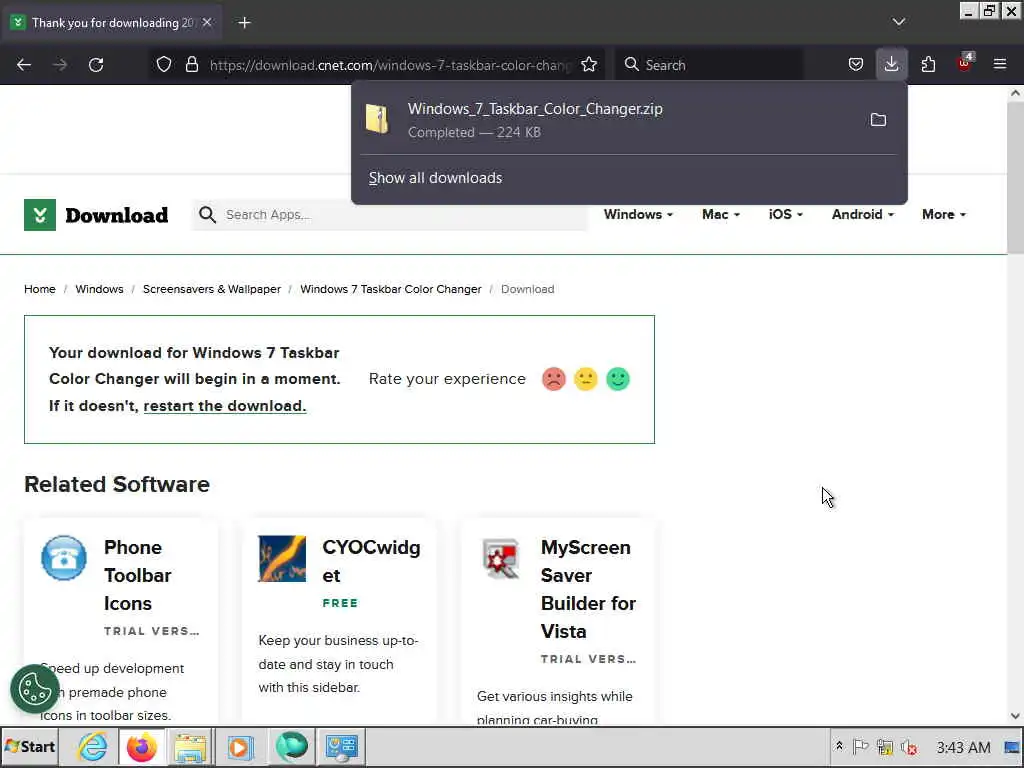Open a new browser tab
The image size is (1024, 768).
(244, 23)
